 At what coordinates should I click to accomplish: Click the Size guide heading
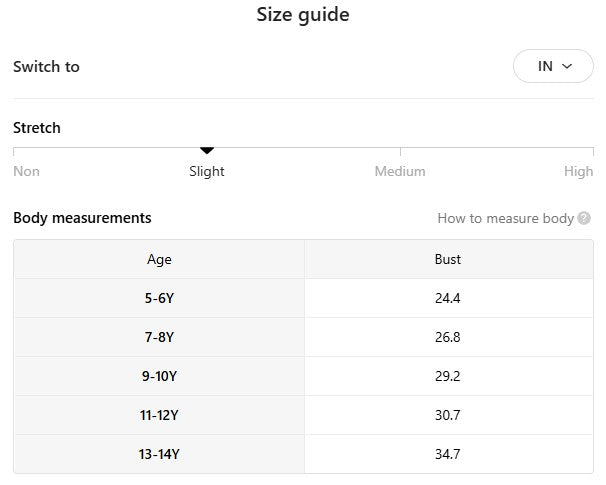[303, 15]
